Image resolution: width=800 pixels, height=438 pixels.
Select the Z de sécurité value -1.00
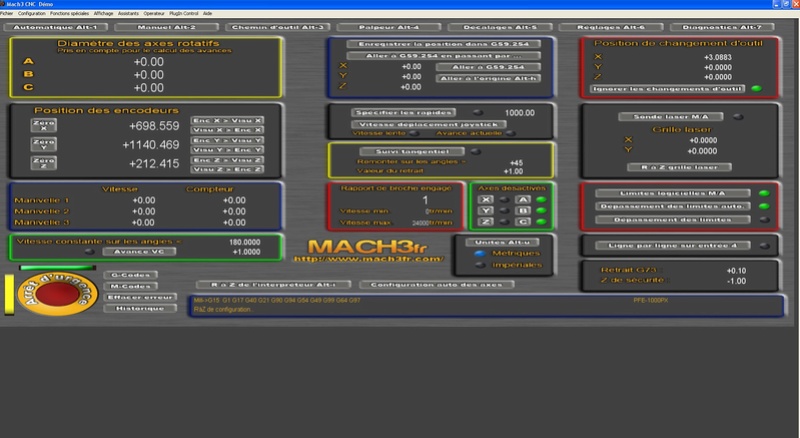click(736, 281)
